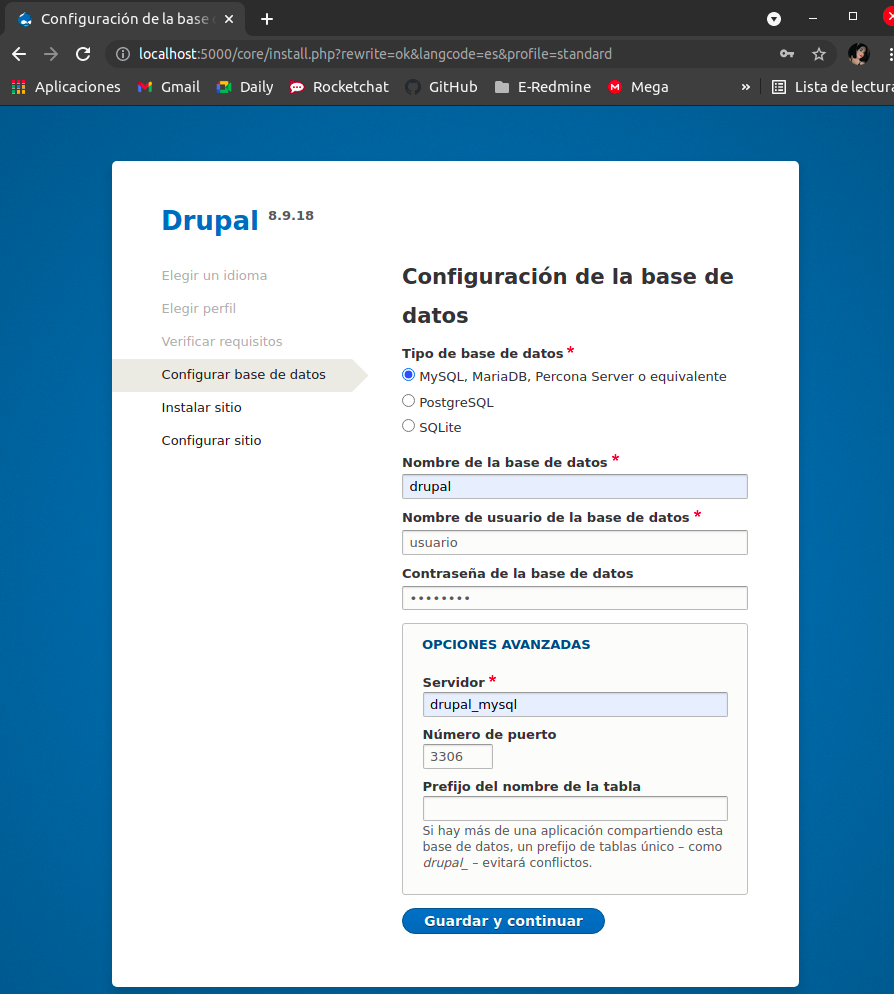Select the PostgreSQL database type
This screenshot has height=994, width=894.
[x=408, y=400]
